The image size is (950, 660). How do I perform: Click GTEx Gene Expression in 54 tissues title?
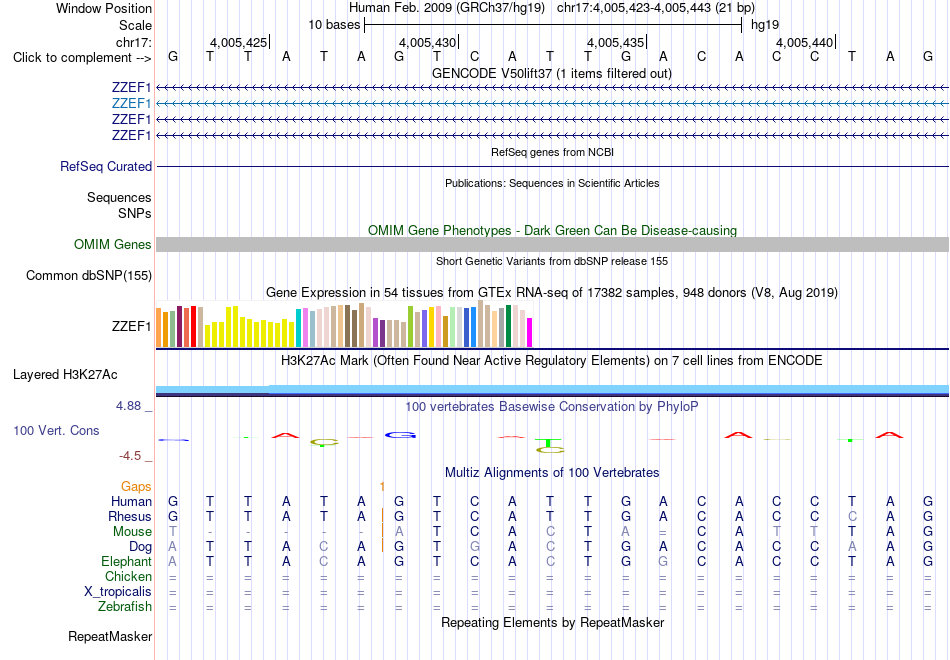[552, 293]
